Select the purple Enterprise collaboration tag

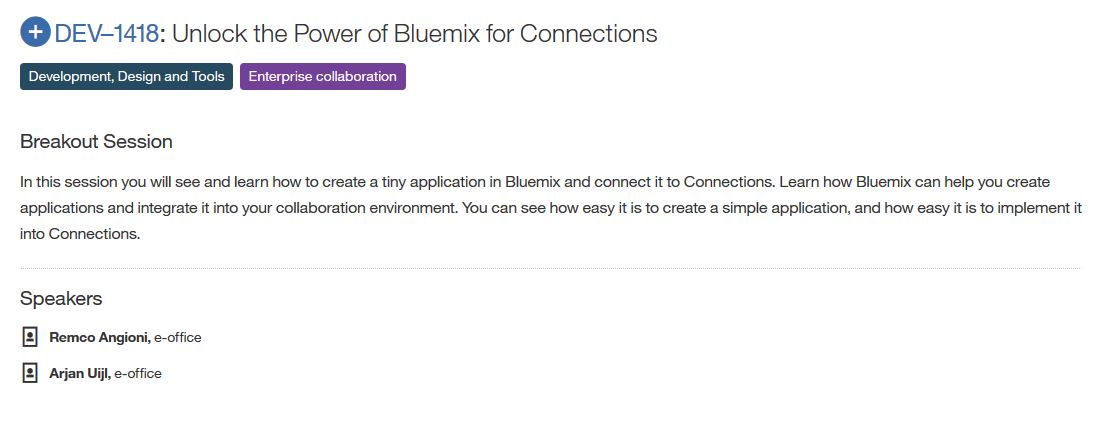(x=322, y=76)
